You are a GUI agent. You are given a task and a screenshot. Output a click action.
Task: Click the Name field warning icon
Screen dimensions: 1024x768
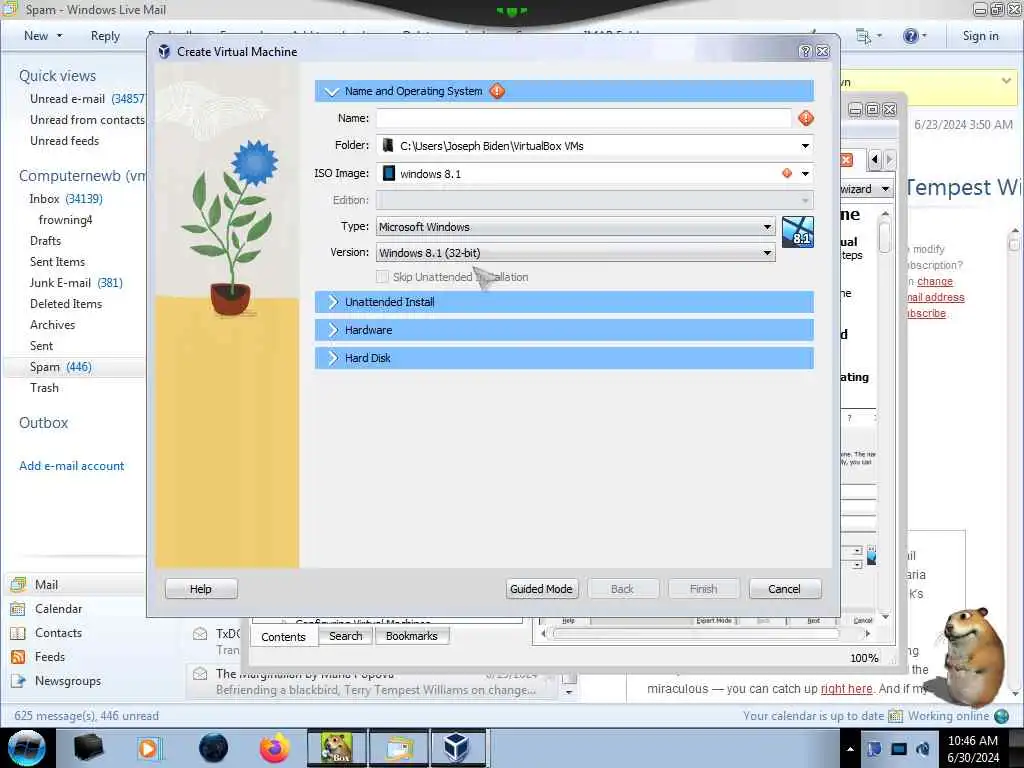click(806, 118)
